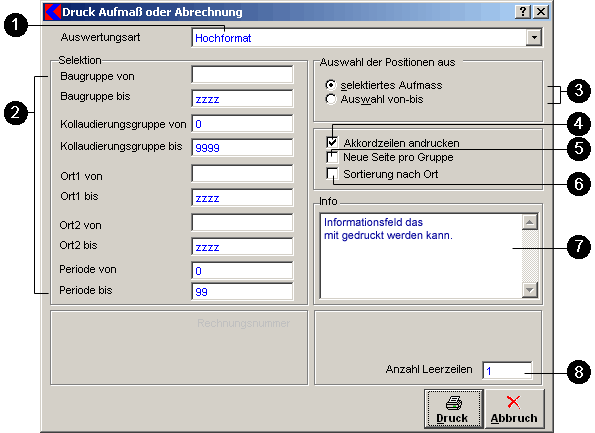Expand the Auswertungsart dropdown arrow
Viewport: 595px width, 433px height.
534,38
